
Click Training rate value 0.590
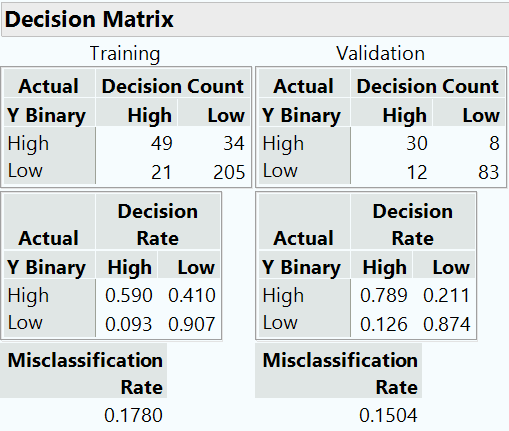click(129, 295)
